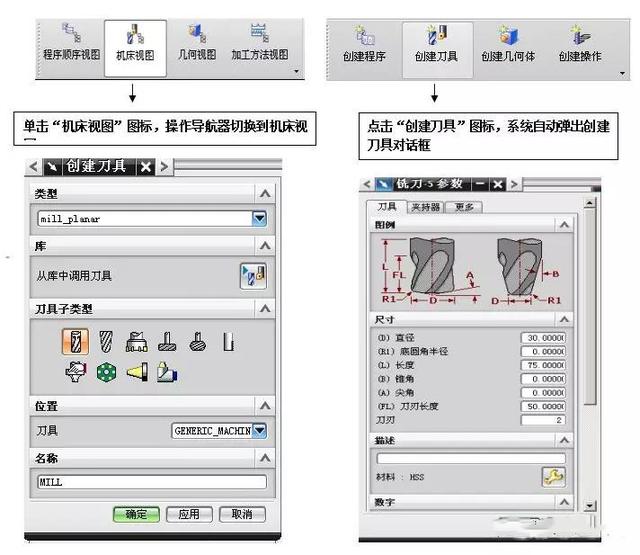Collapse the 名称 section
The height and width of the screenshot is (555, 640).
tap(265, 458)
